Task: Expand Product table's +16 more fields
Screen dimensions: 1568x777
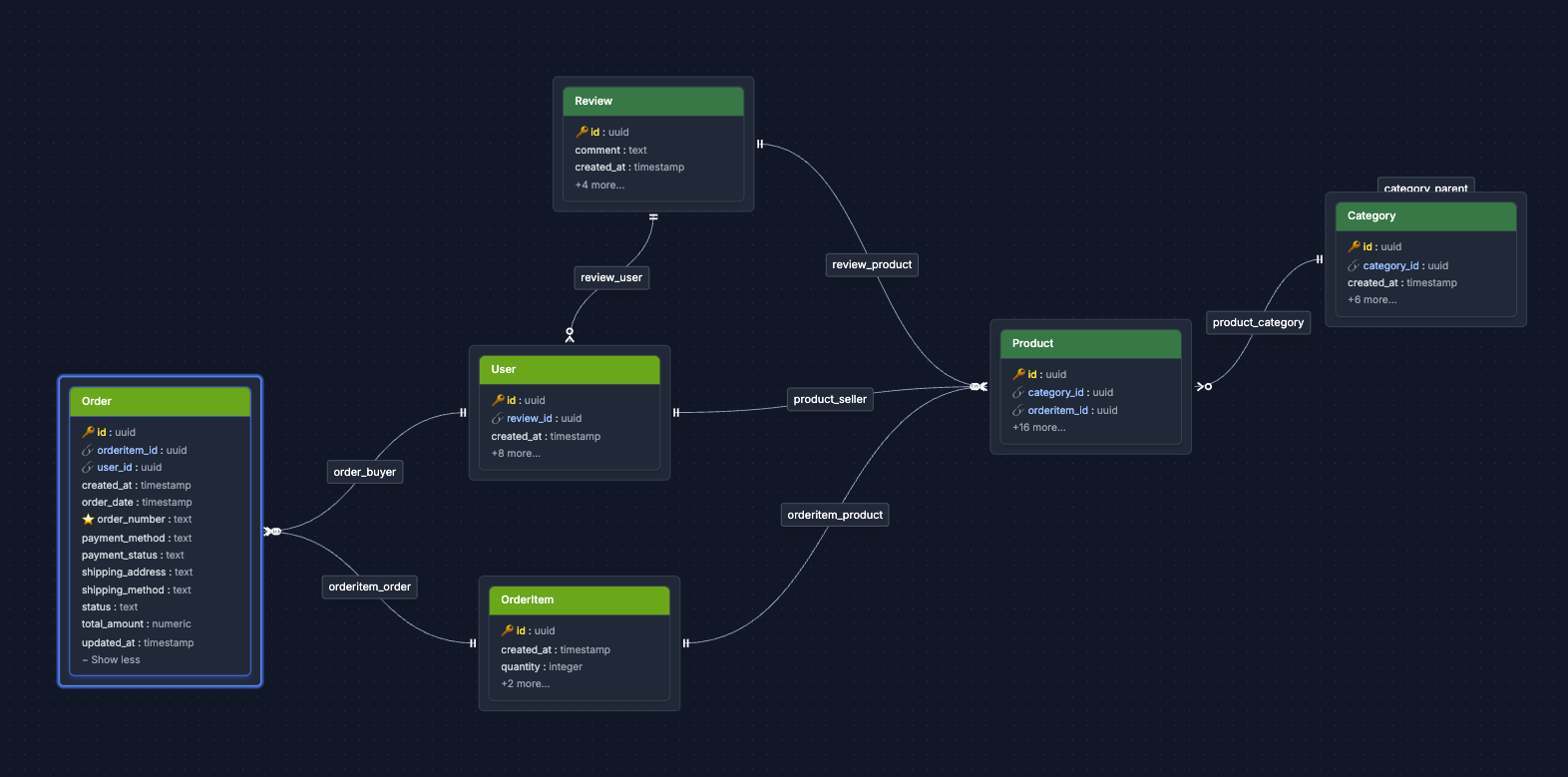Action: tap(1039, 427)
